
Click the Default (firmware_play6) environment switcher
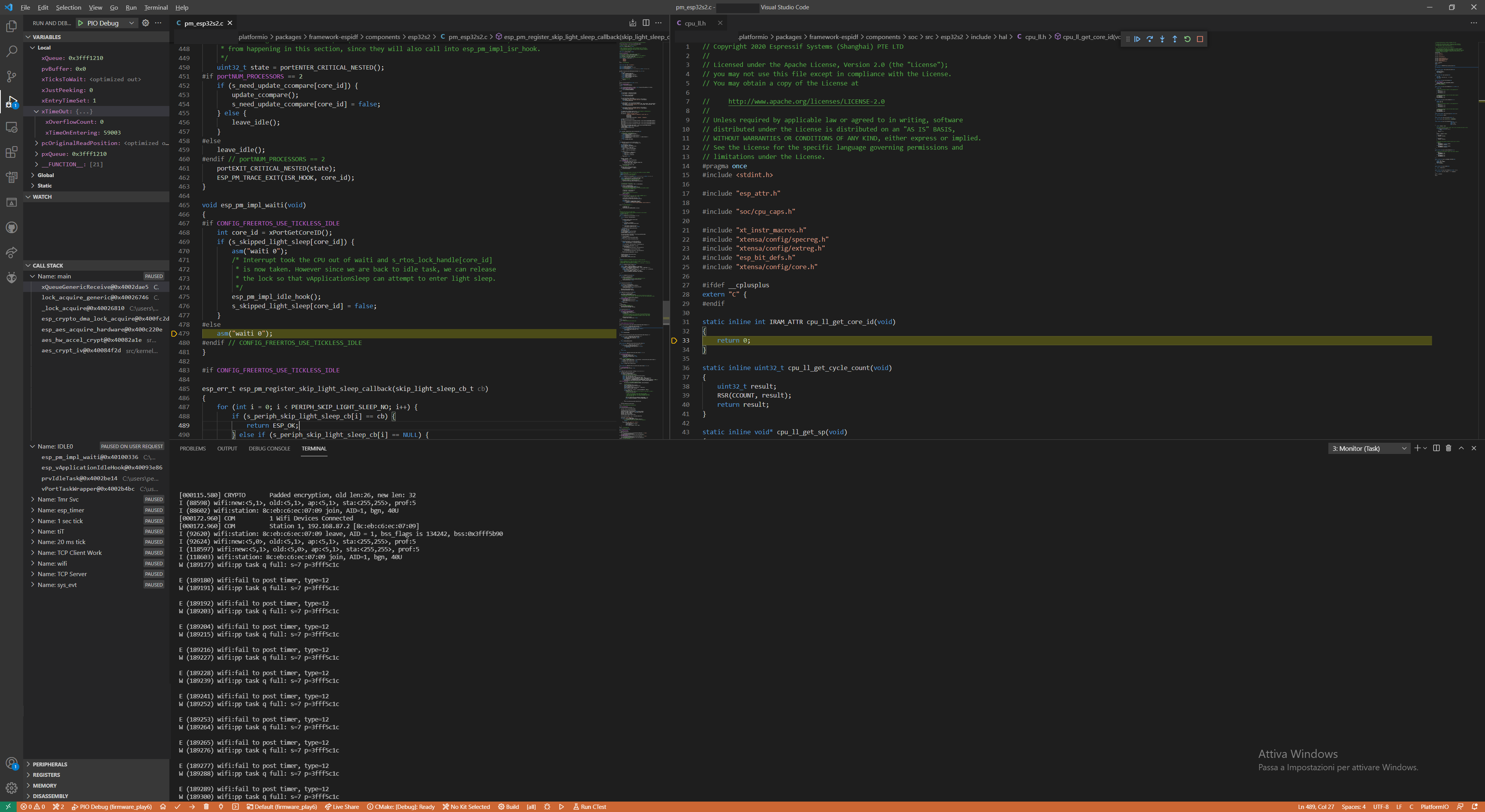coord(282,807)
